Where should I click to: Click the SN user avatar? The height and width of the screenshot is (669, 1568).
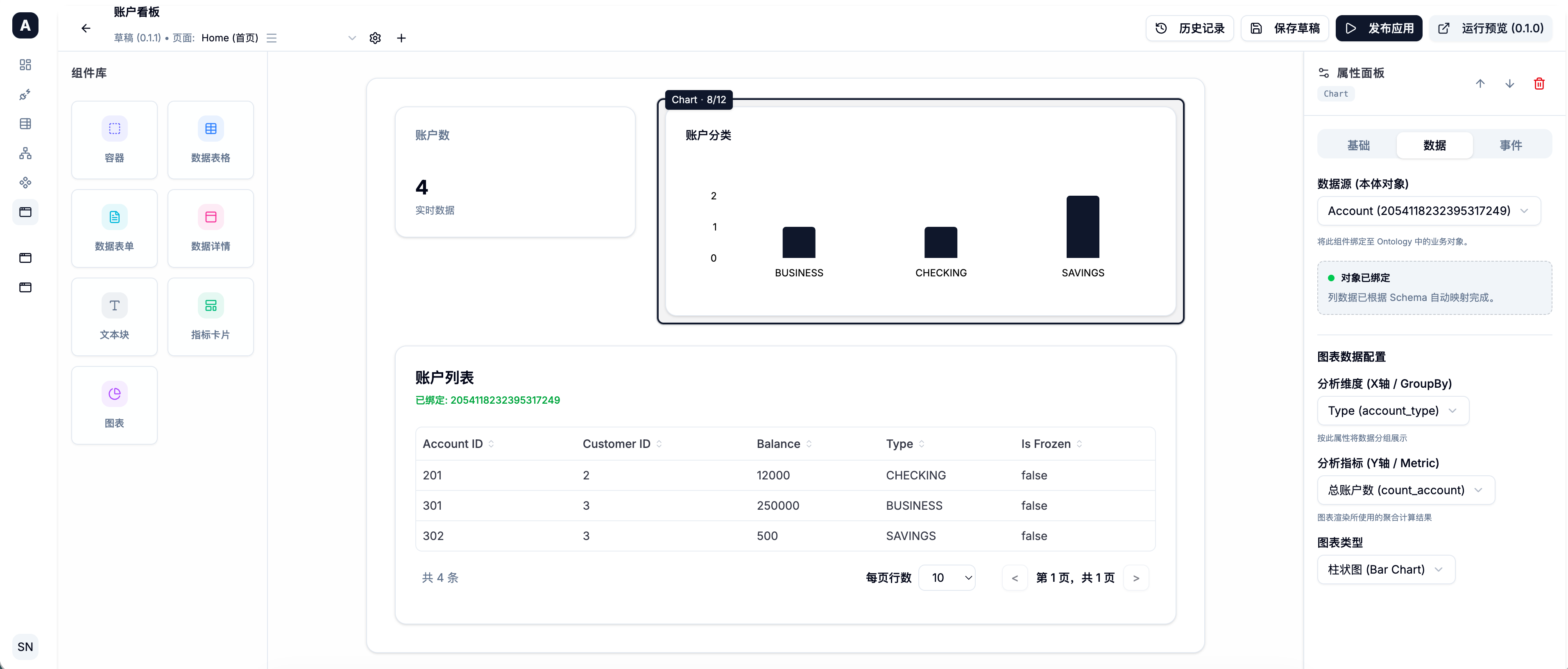point(25,646)
